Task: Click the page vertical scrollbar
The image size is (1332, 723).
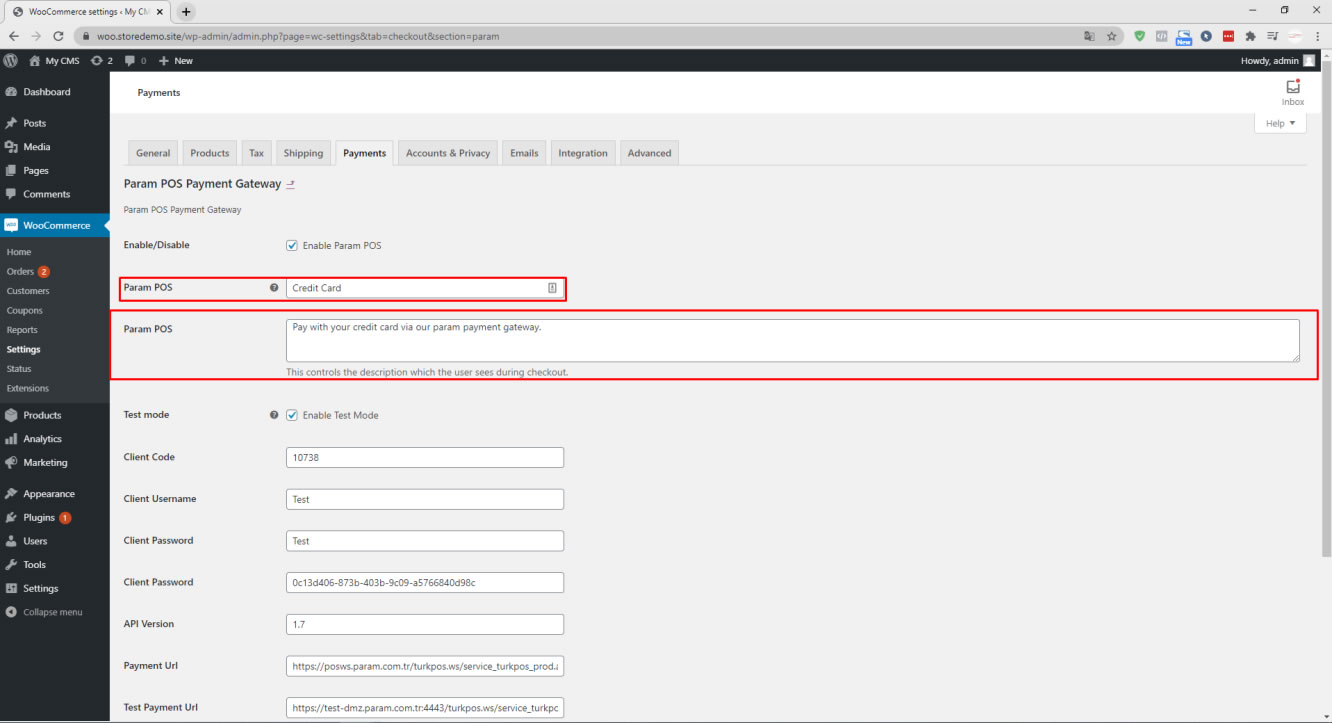Action: [x=1327, y=310]
